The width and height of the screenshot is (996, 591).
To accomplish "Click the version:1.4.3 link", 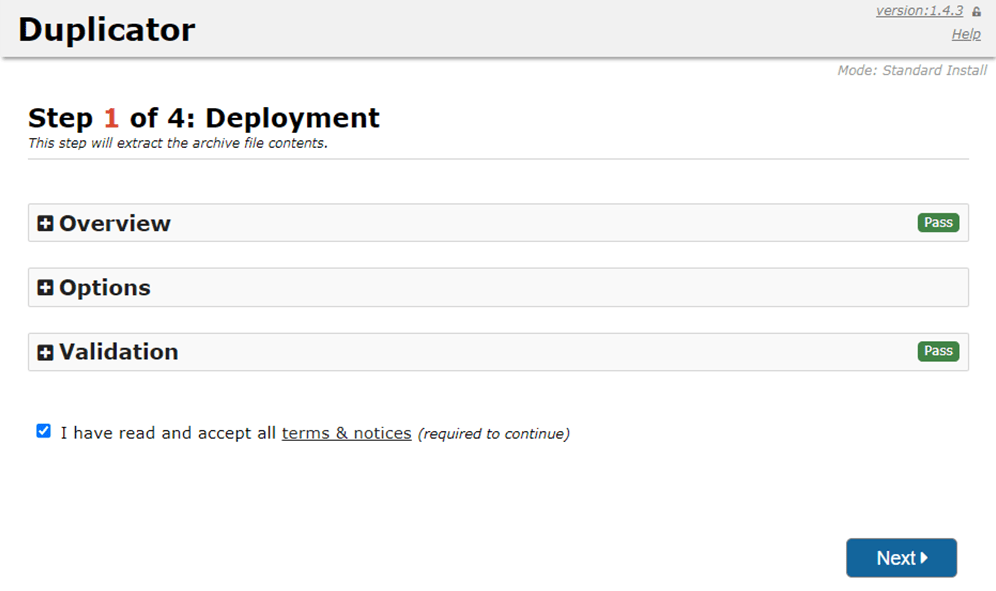I will pyautogui.click(x=919, y=11).
